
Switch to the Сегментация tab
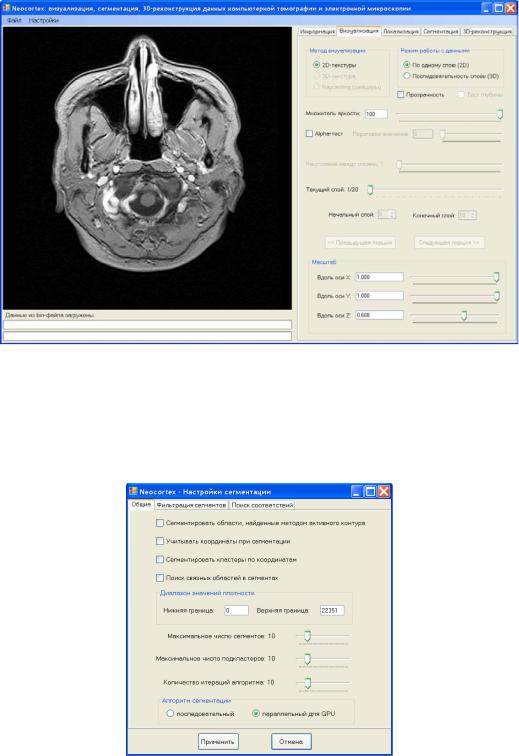click(x=440, y=31)
